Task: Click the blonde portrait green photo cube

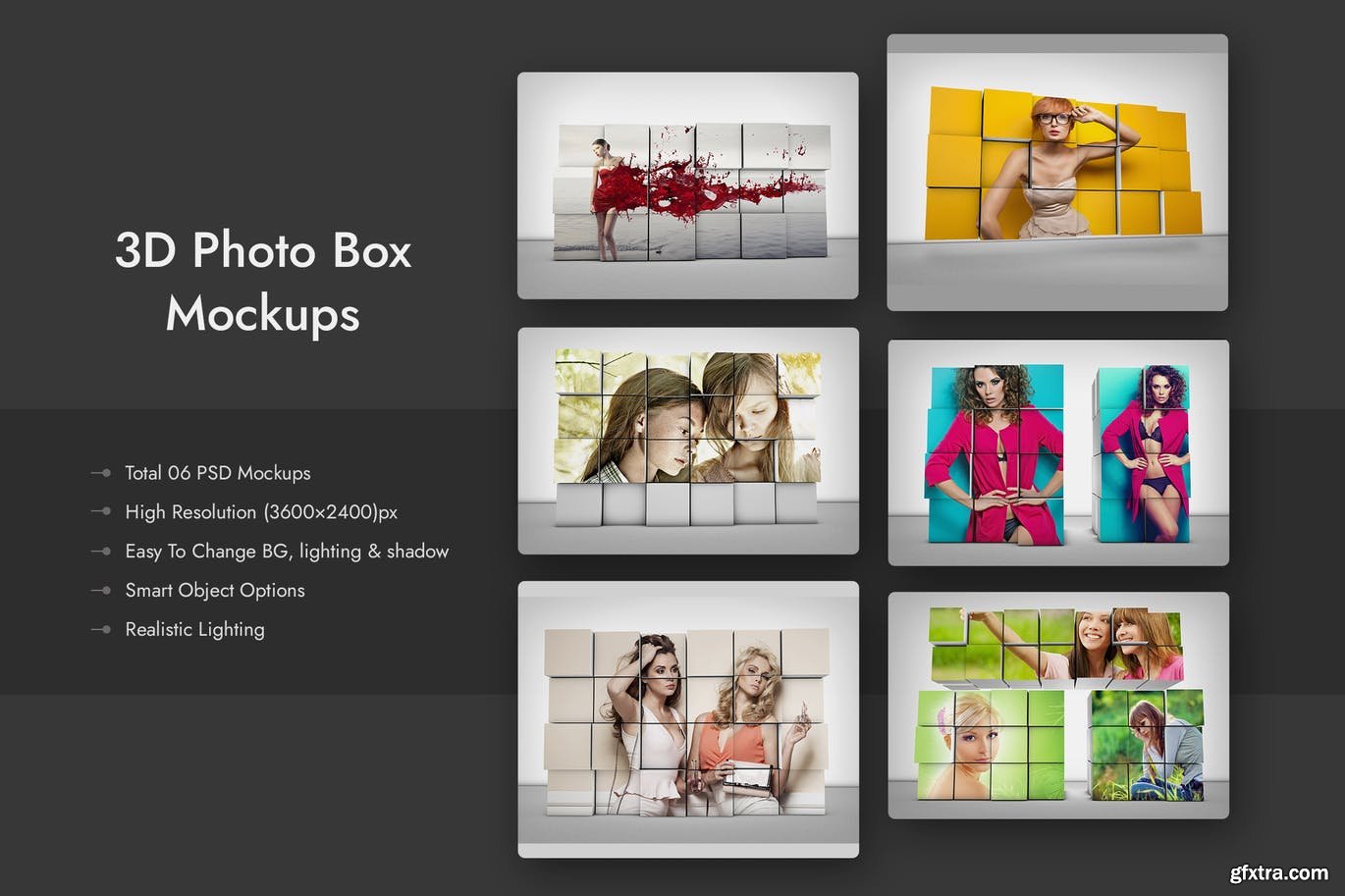Action: tap(991, 745)
